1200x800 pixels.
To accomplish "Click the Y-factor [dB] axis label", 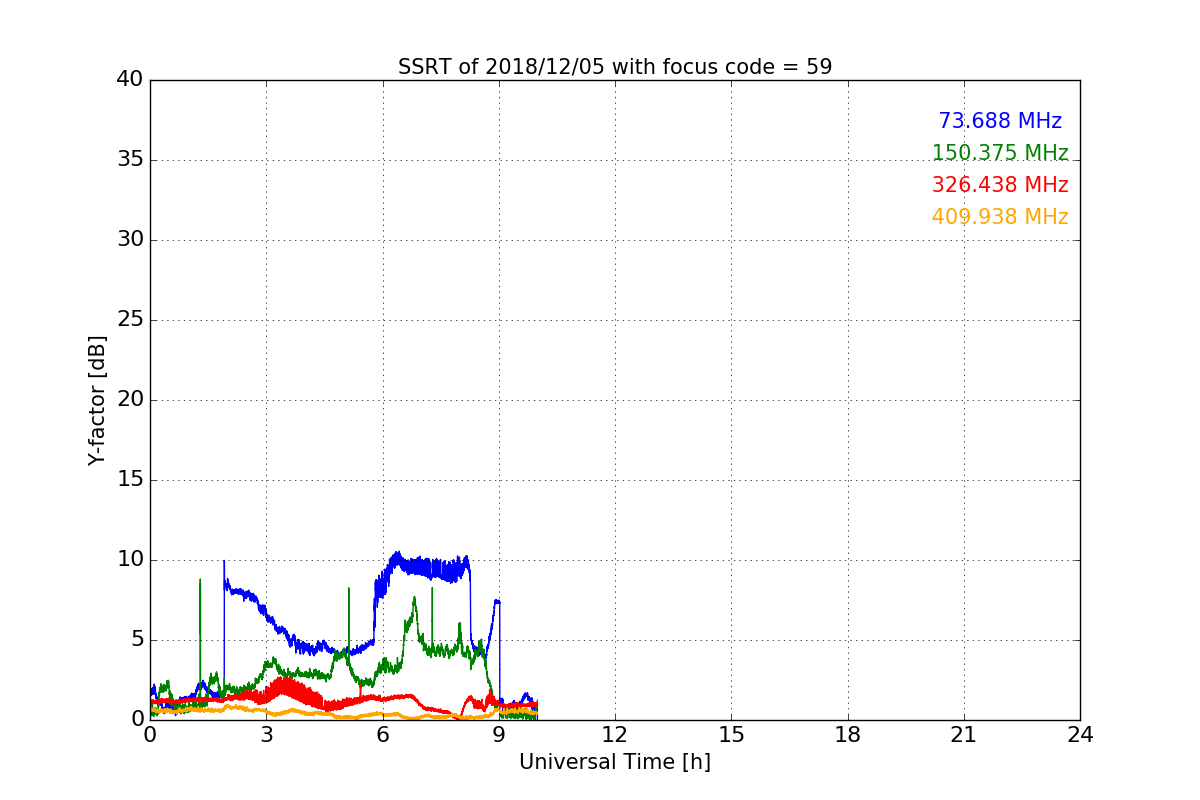I will pos(97,400).
